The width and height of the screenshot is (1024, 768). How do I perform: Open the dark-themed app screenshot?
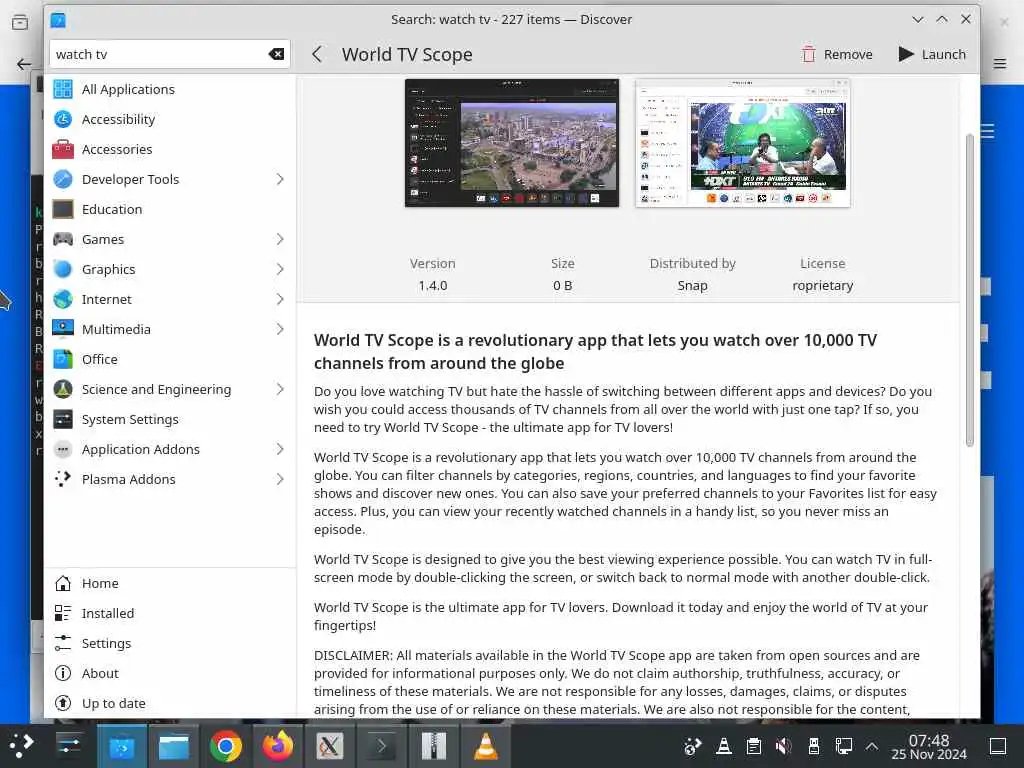(x=512, y=143)
